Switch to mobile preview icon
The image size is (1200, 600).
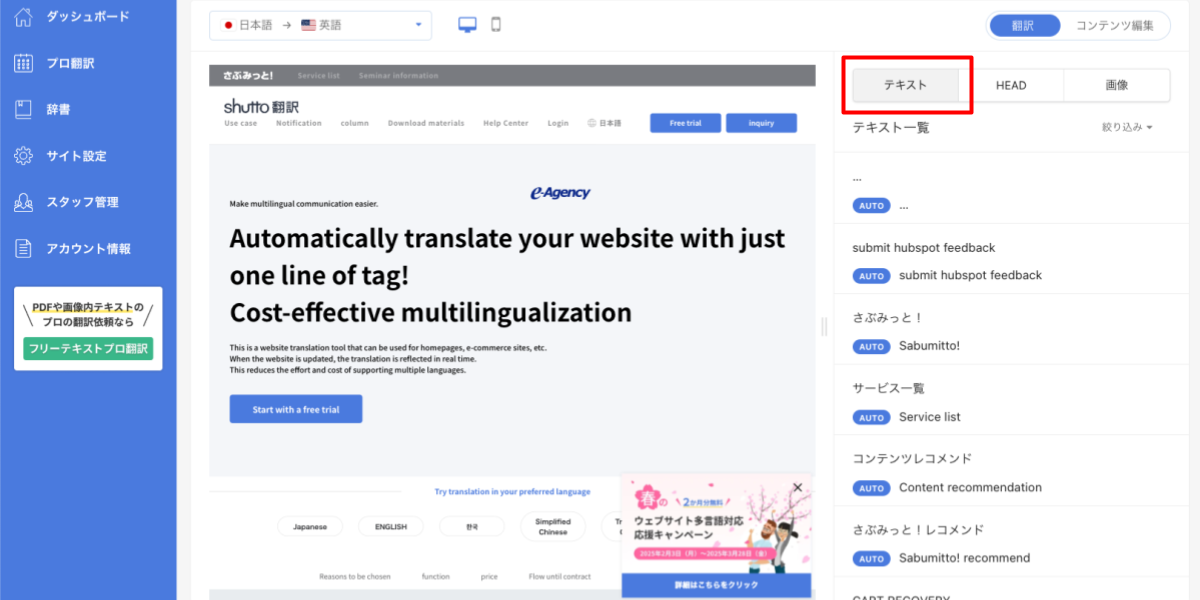click(496, 25)
